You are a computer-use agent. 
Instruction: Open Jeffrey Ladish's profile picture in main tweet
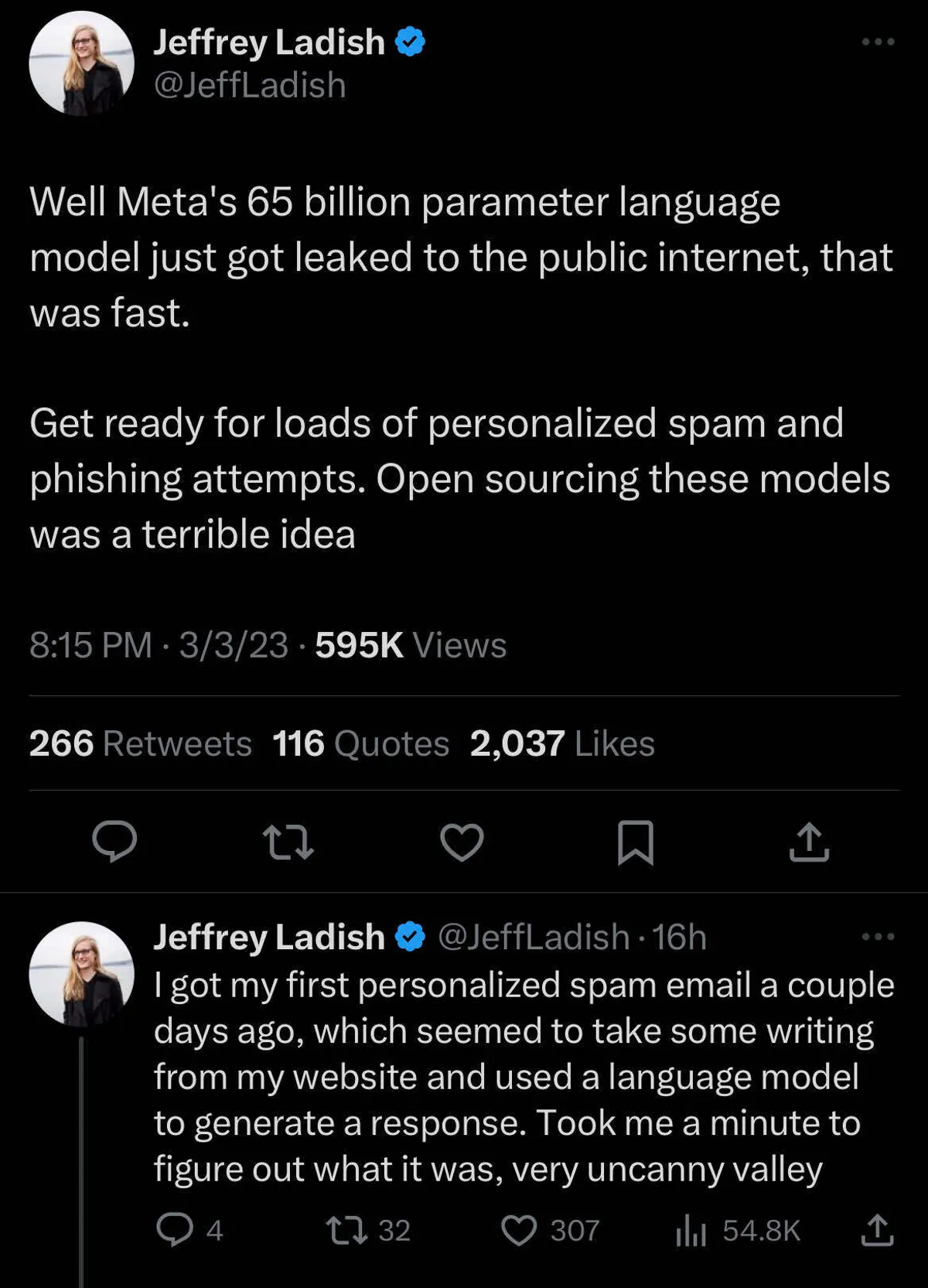point(81,63)
